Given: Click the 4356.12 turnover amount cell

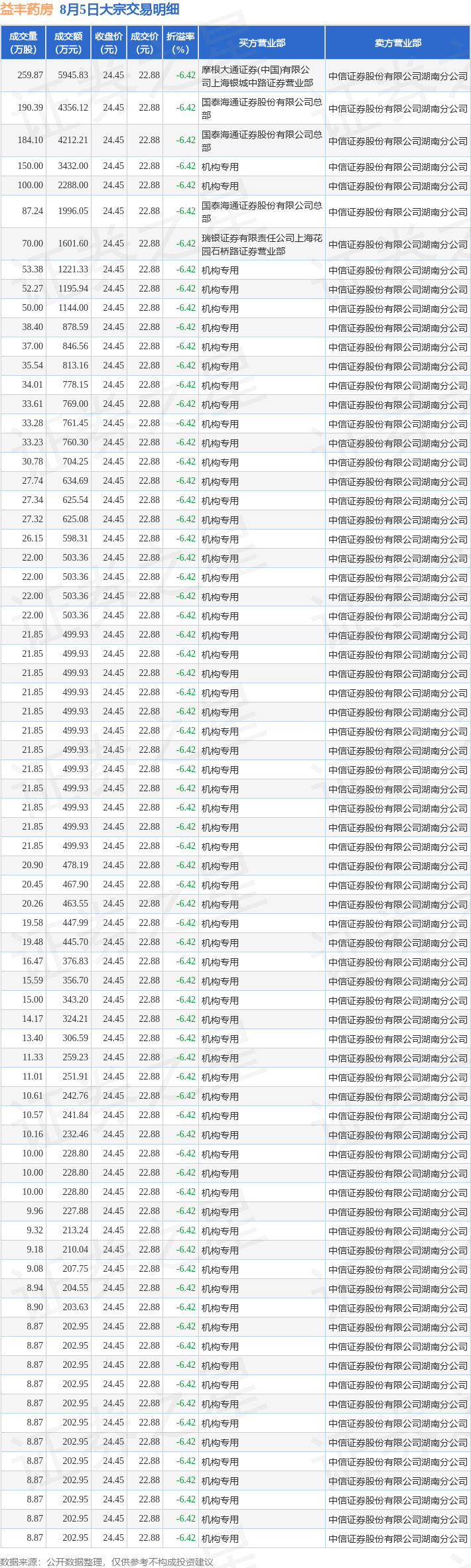Looking at the screenshot, I should click(73, 108).
